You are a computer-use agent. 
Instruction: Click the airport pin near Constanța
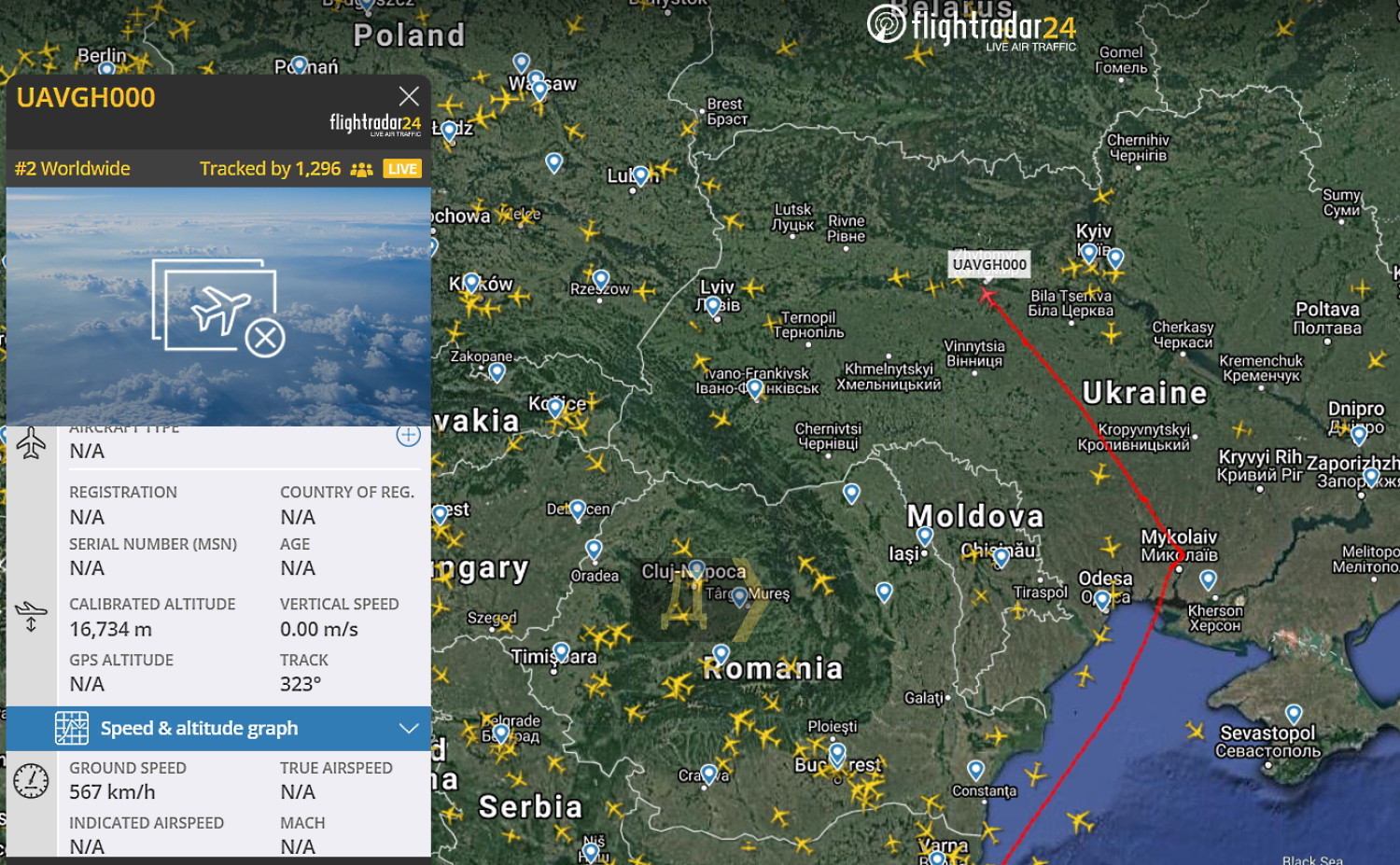point(975,770)
